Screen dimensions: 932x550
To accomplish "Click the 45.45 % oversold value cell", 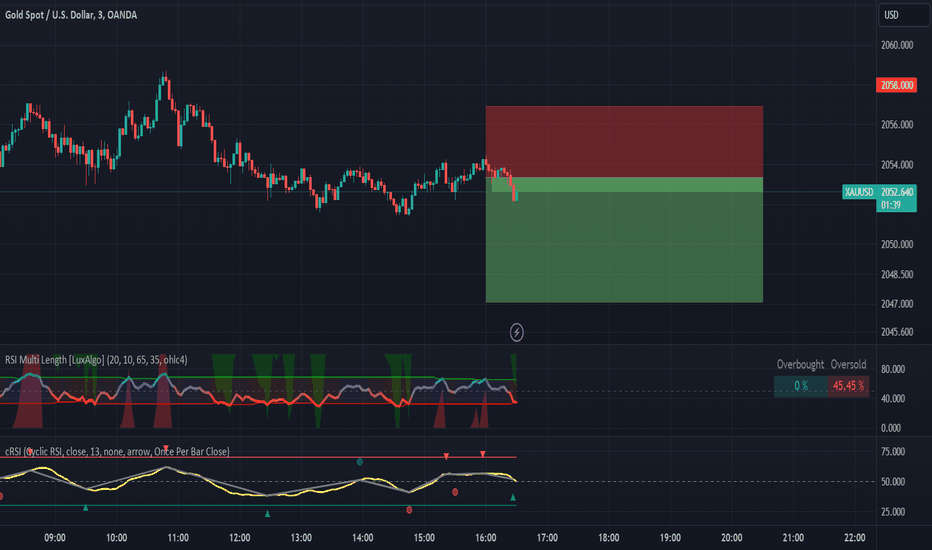I will tap(848, 386).
